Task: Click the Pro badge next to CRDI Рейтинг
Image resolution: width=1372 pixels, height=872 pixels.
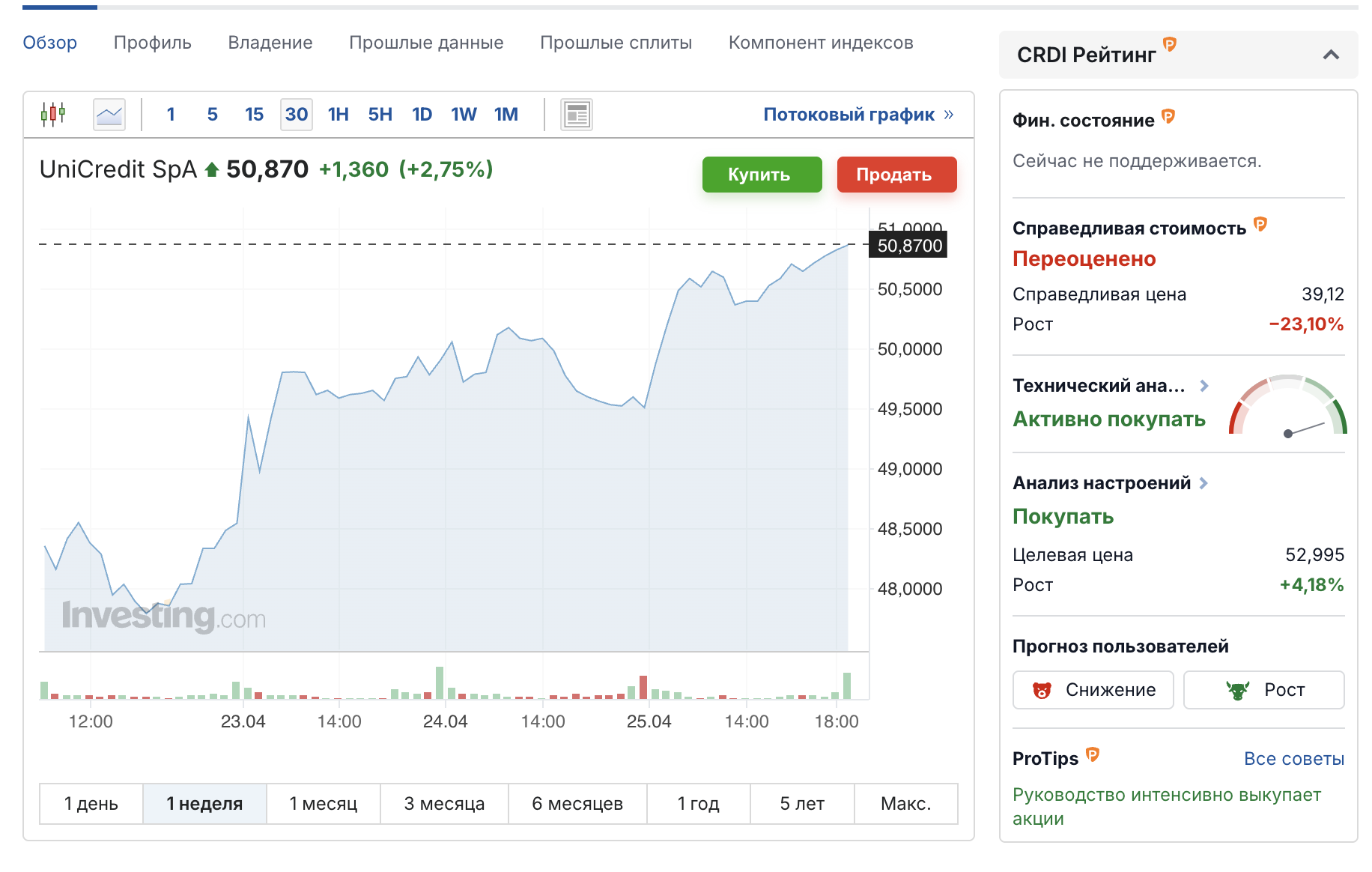Action: (x=1170, y=45)
